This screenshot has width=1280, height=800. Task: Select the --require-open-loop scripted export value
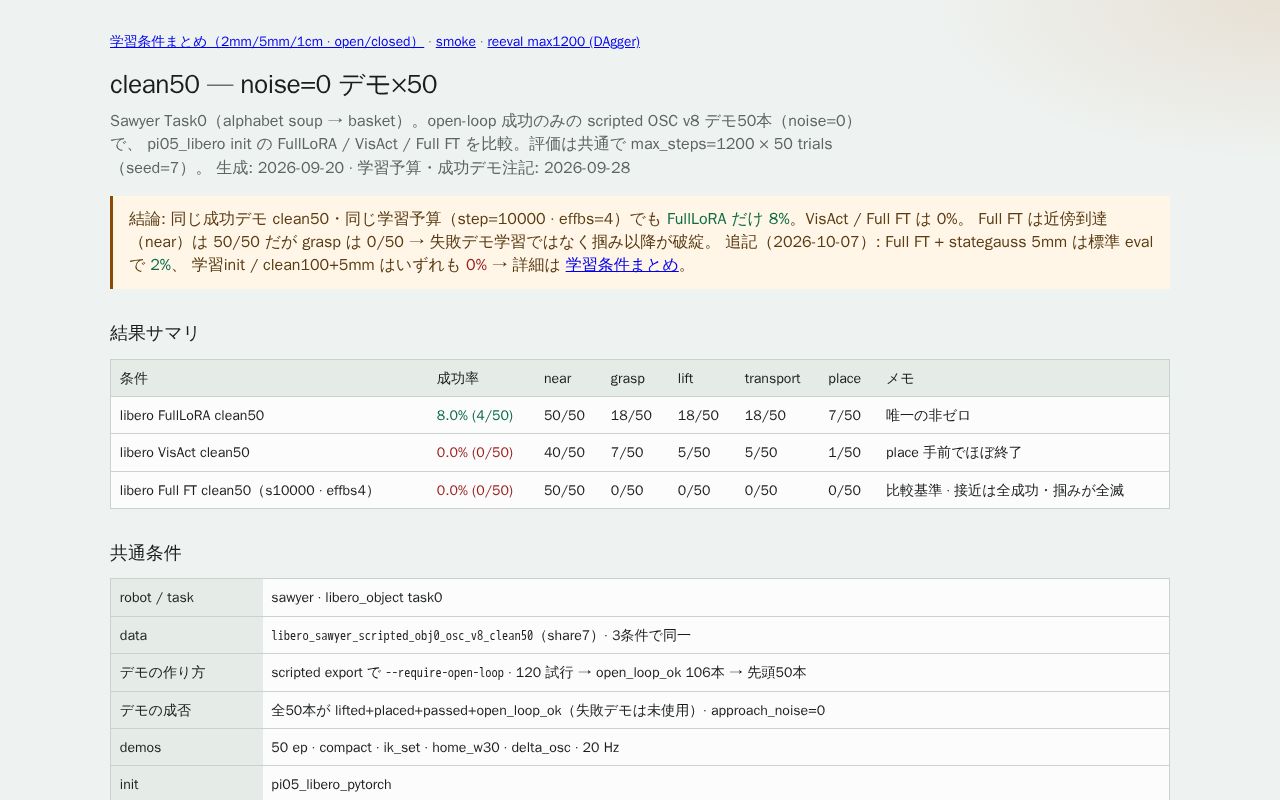tap(445, 672)
